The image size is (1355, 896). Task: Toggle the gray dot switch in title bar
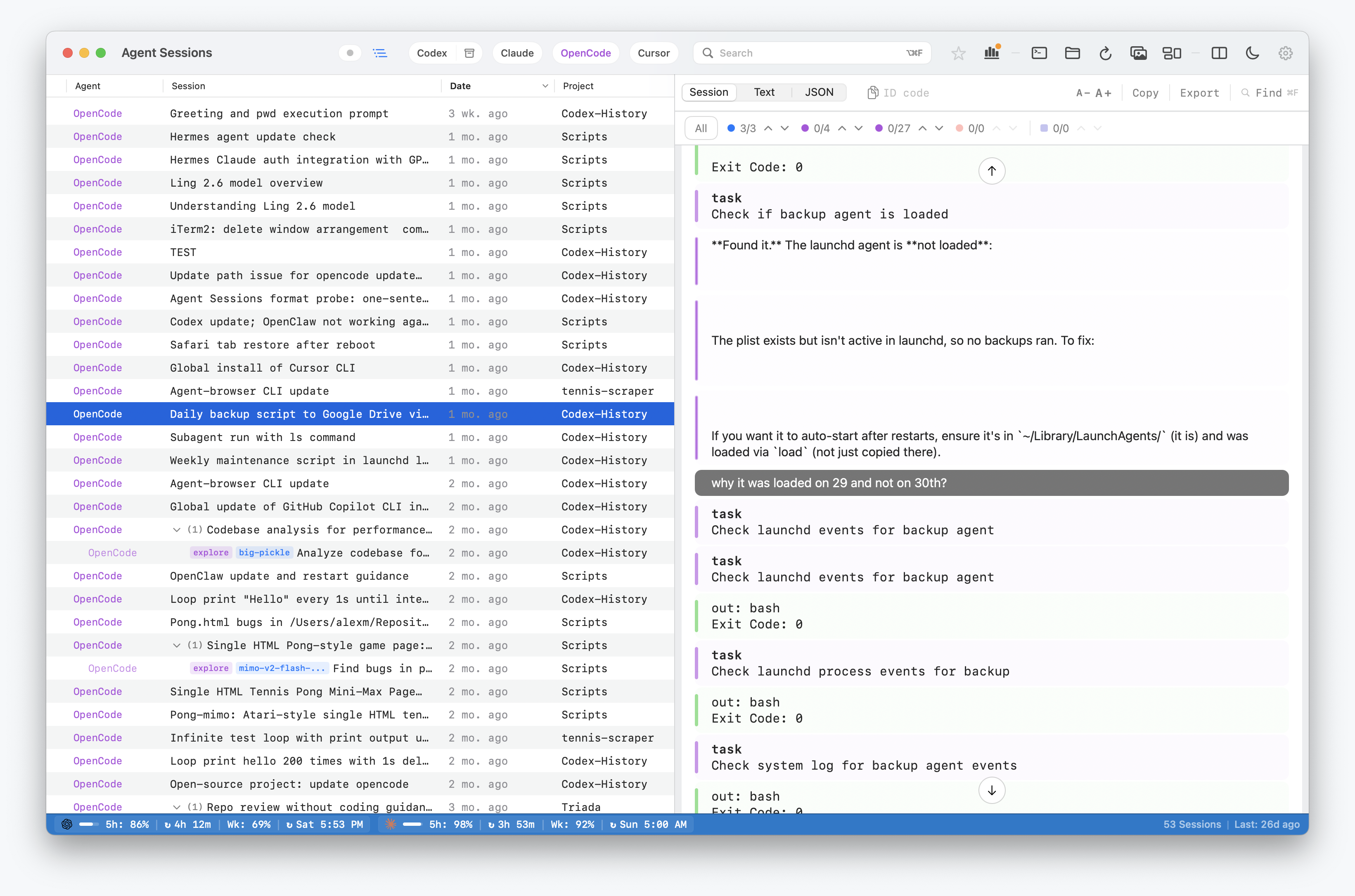point(350,53)
